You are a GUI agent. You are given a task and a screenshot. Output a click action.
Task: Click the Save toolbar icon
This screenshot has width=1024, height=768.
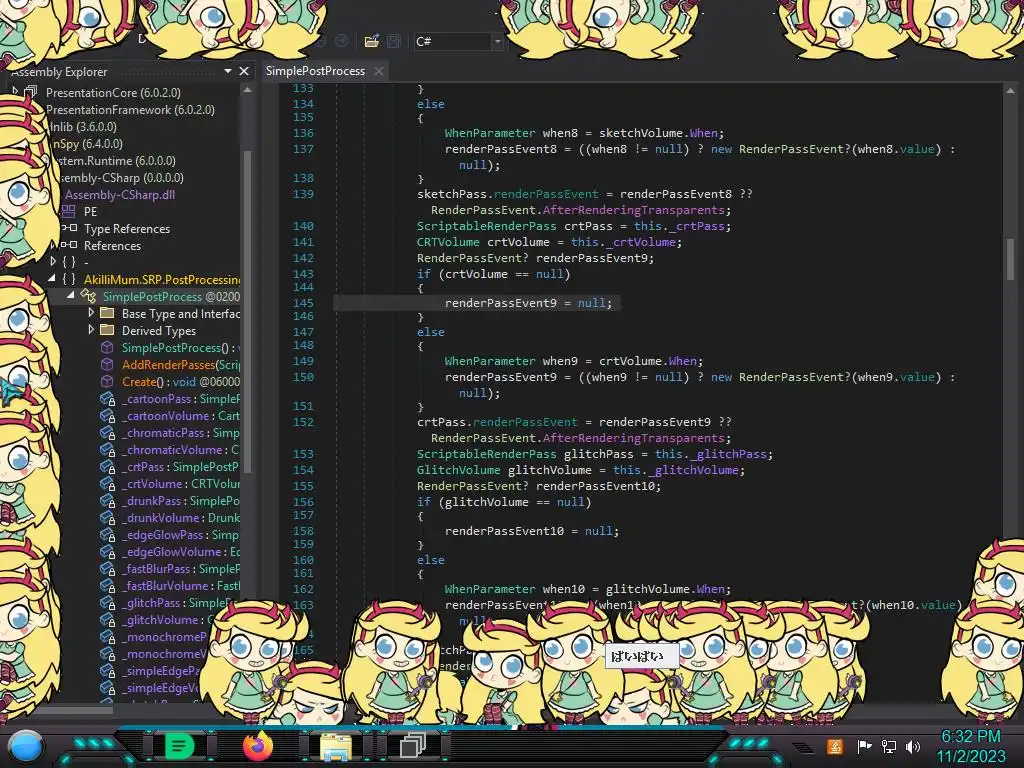[x=394, y=41]
